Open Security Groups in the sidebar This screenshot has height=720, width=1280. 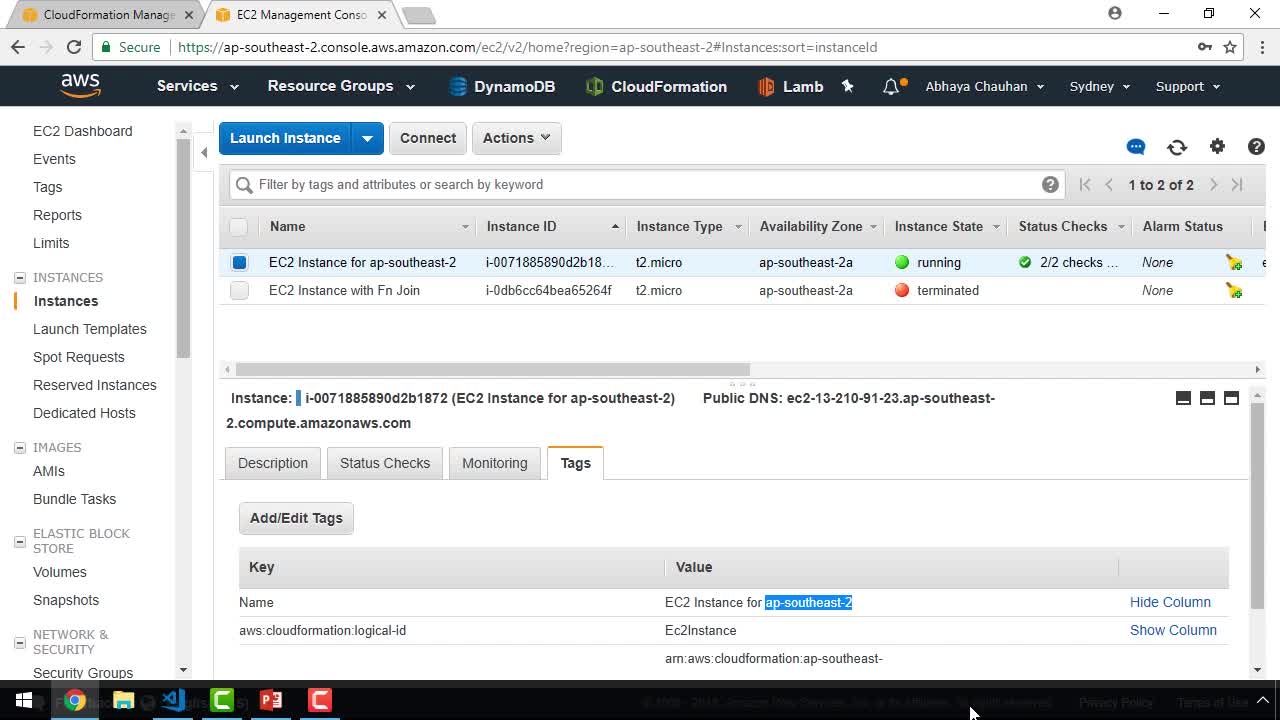pos(83,673)
